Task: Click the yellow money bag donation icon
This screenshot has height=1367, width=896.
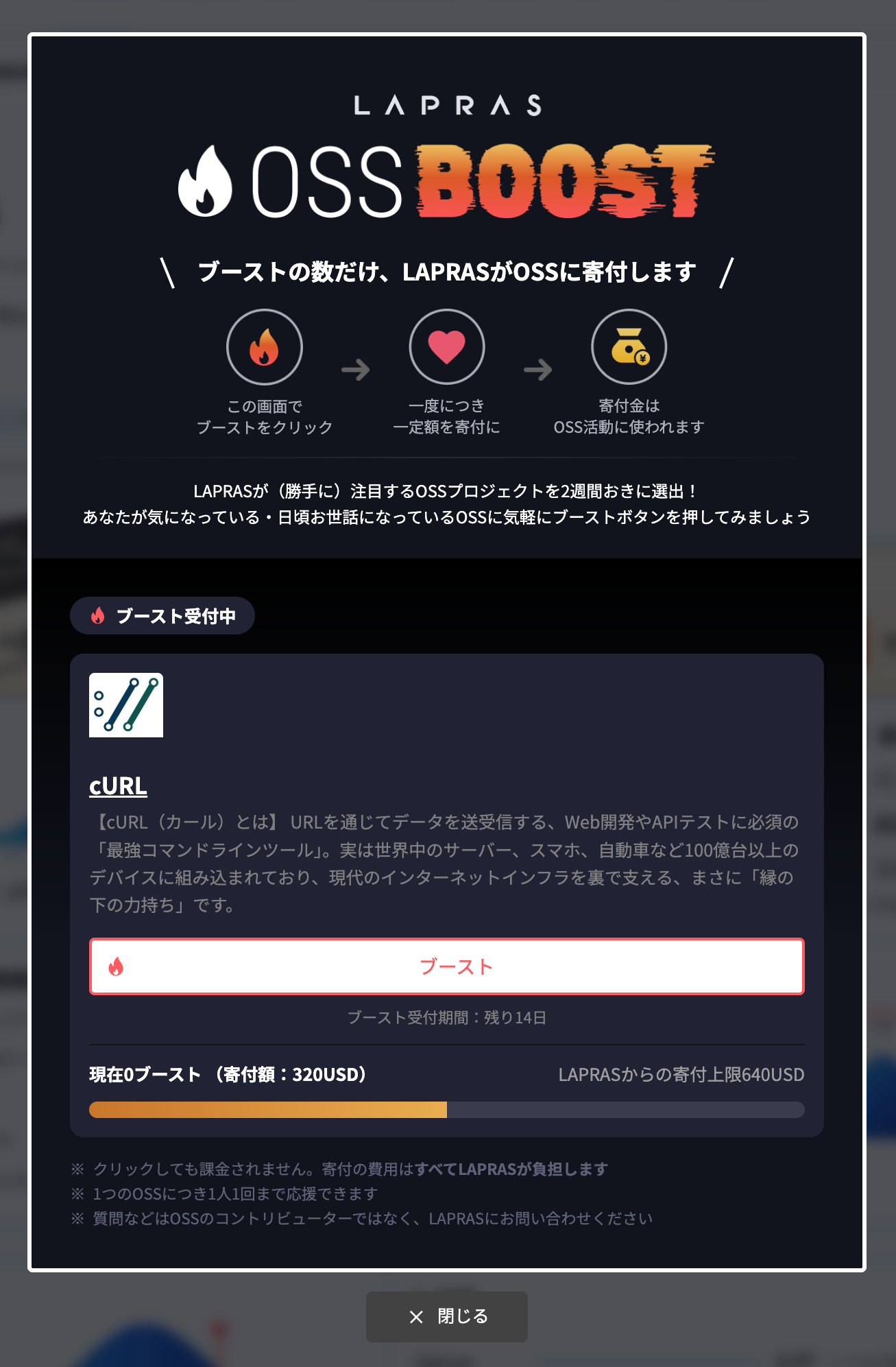Action: tap(629, 347)
